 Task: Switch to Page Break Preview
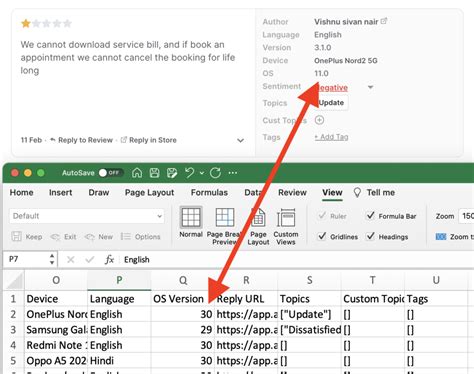point(225,217)
